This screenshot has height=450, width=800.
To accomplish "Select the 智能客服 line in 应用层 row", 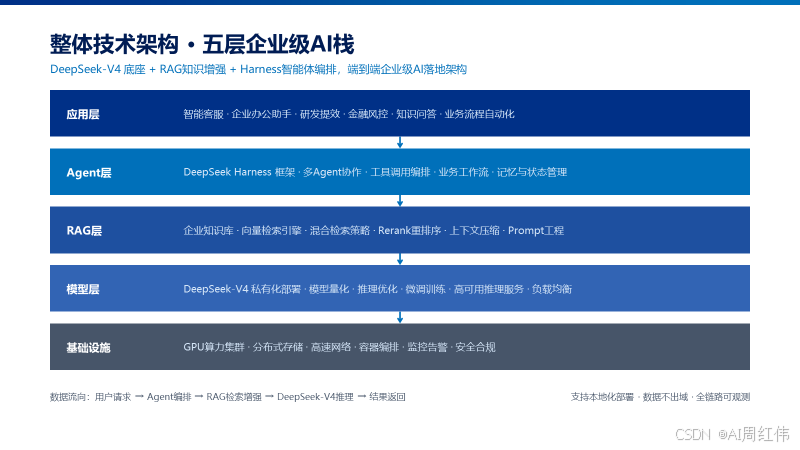I will 349,114.
